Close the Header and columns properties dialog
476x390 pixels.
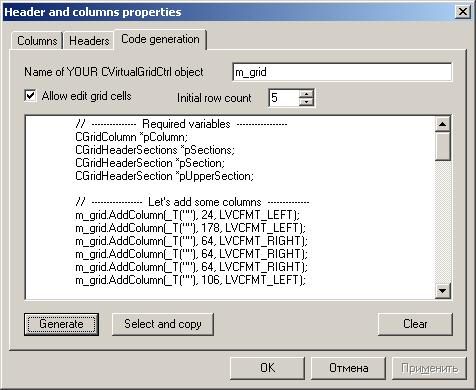pos(463,12)
